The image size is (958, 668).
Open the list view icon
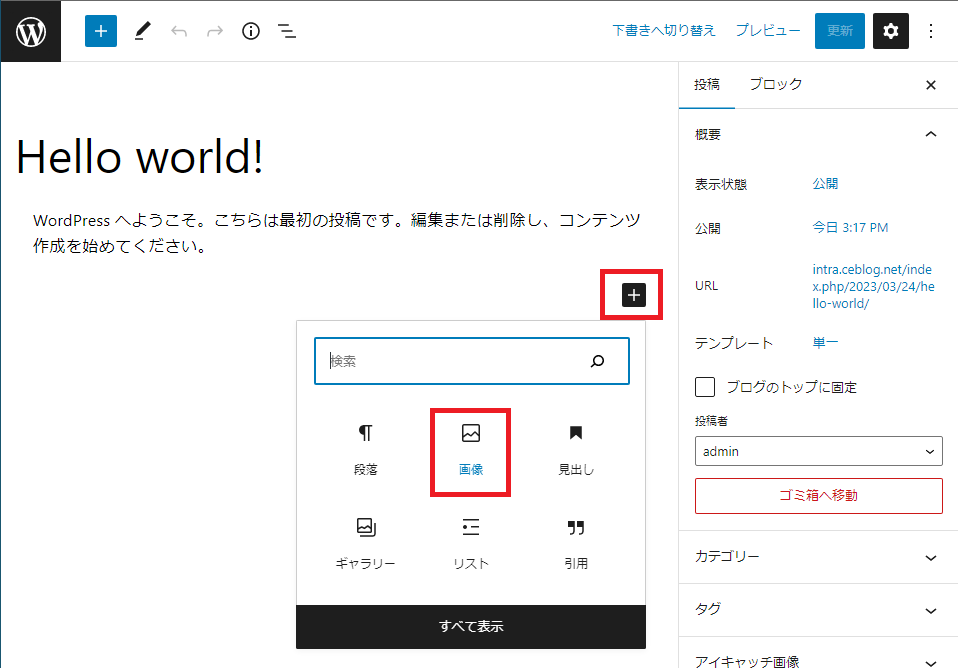287,31
